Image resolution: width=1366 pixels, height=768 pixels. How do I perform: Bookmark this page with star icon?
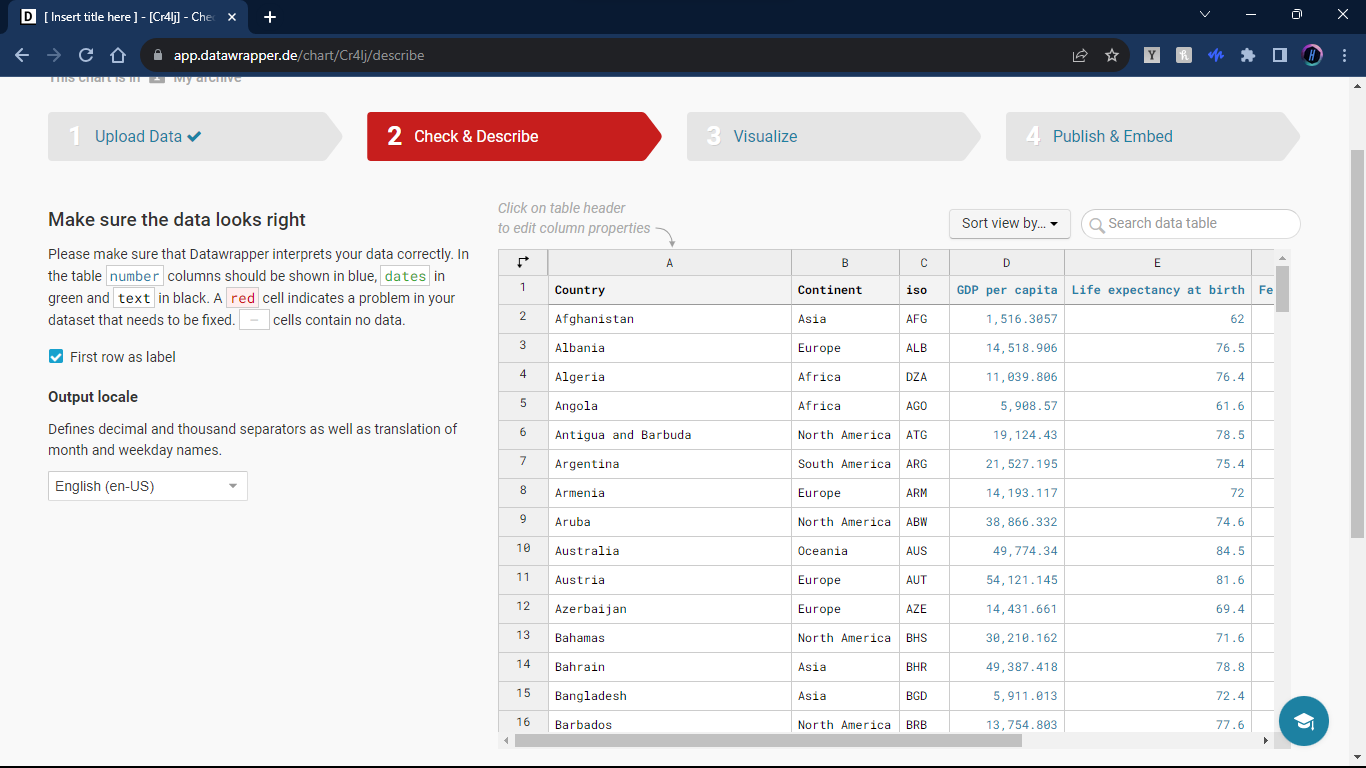[x=1112, y=55]
